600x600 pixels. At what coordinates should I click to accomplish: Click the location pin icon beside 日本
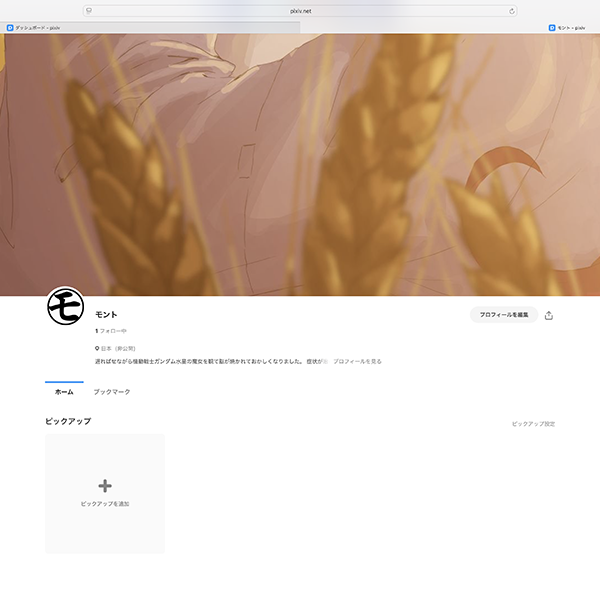[x=97, y=349]
